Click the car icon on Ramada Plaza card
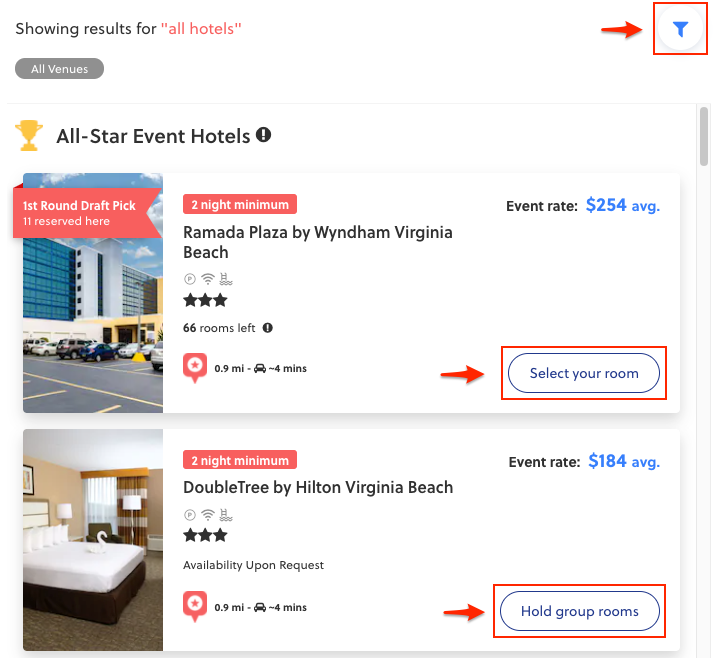This screenshot has height=658, width=716. (260, 369)
